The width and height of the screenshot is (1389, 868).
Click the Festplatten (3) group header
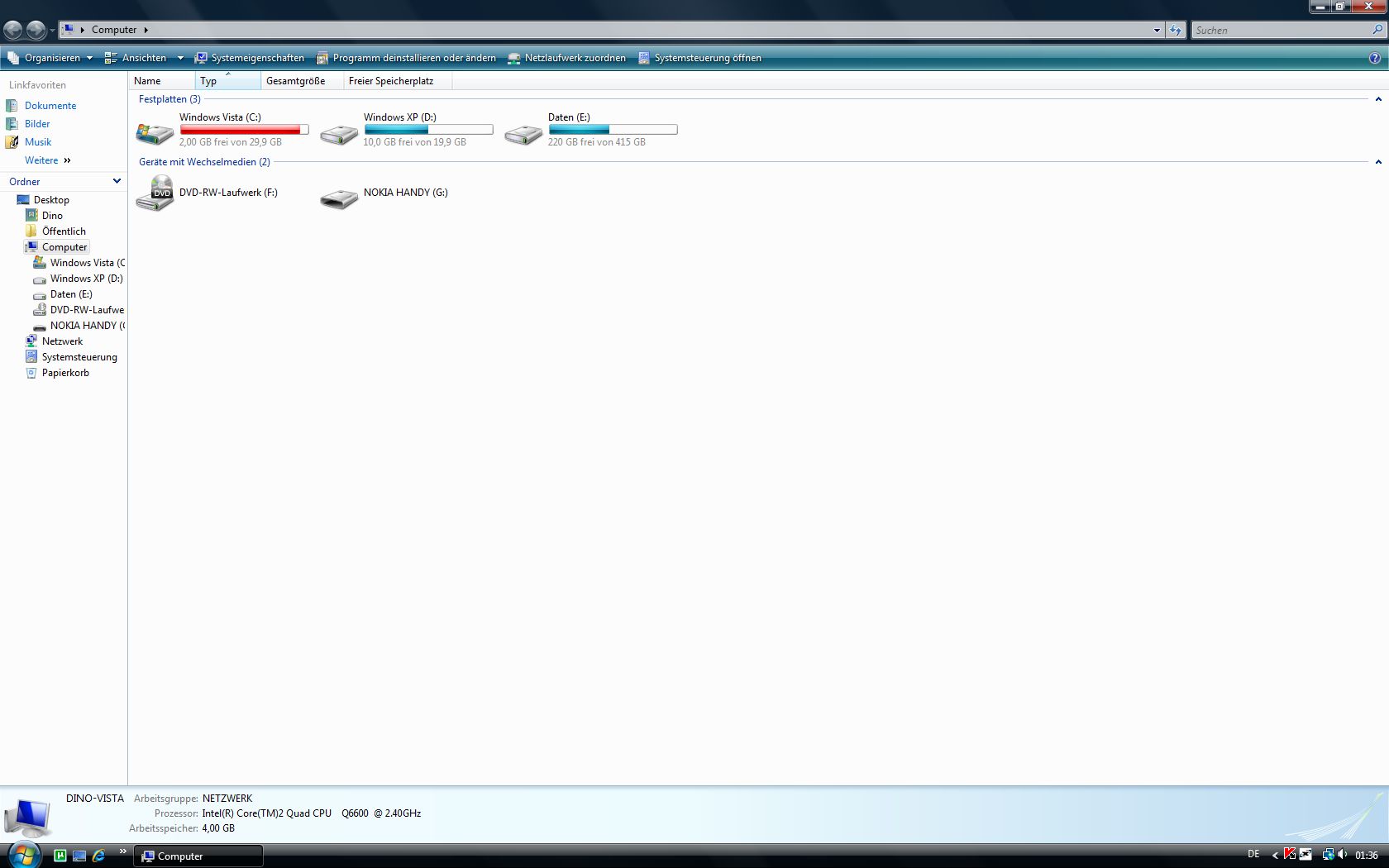coord(169,99)
